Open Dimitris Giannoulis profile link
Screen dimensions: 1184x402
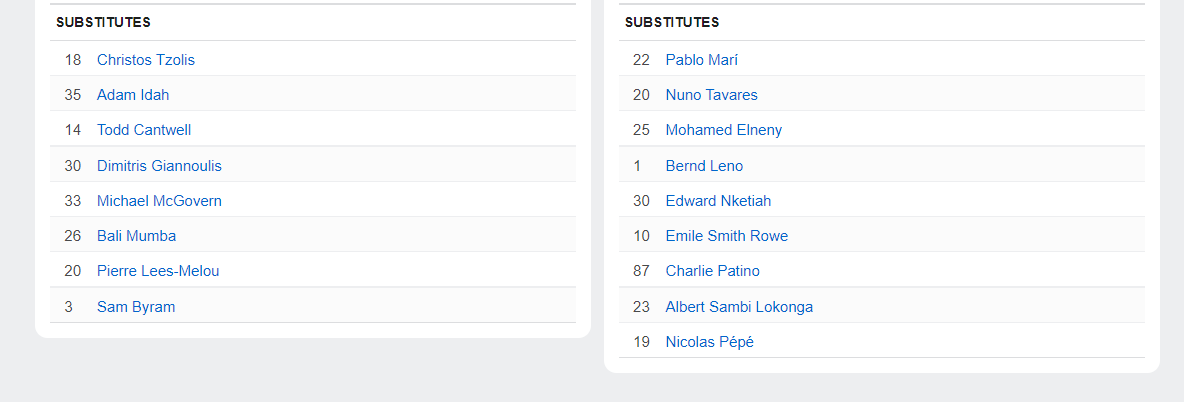[x=159, y=166]
